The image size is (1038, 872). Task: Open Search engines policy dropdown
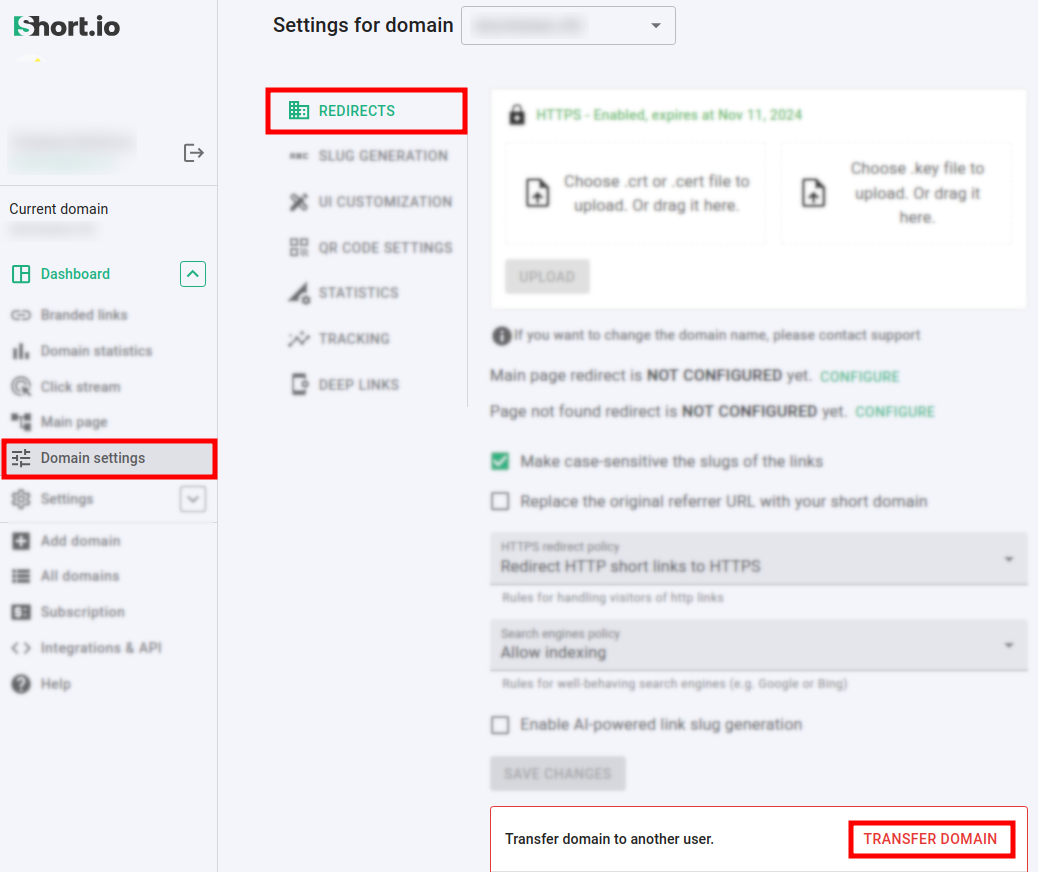pos(758,645)
